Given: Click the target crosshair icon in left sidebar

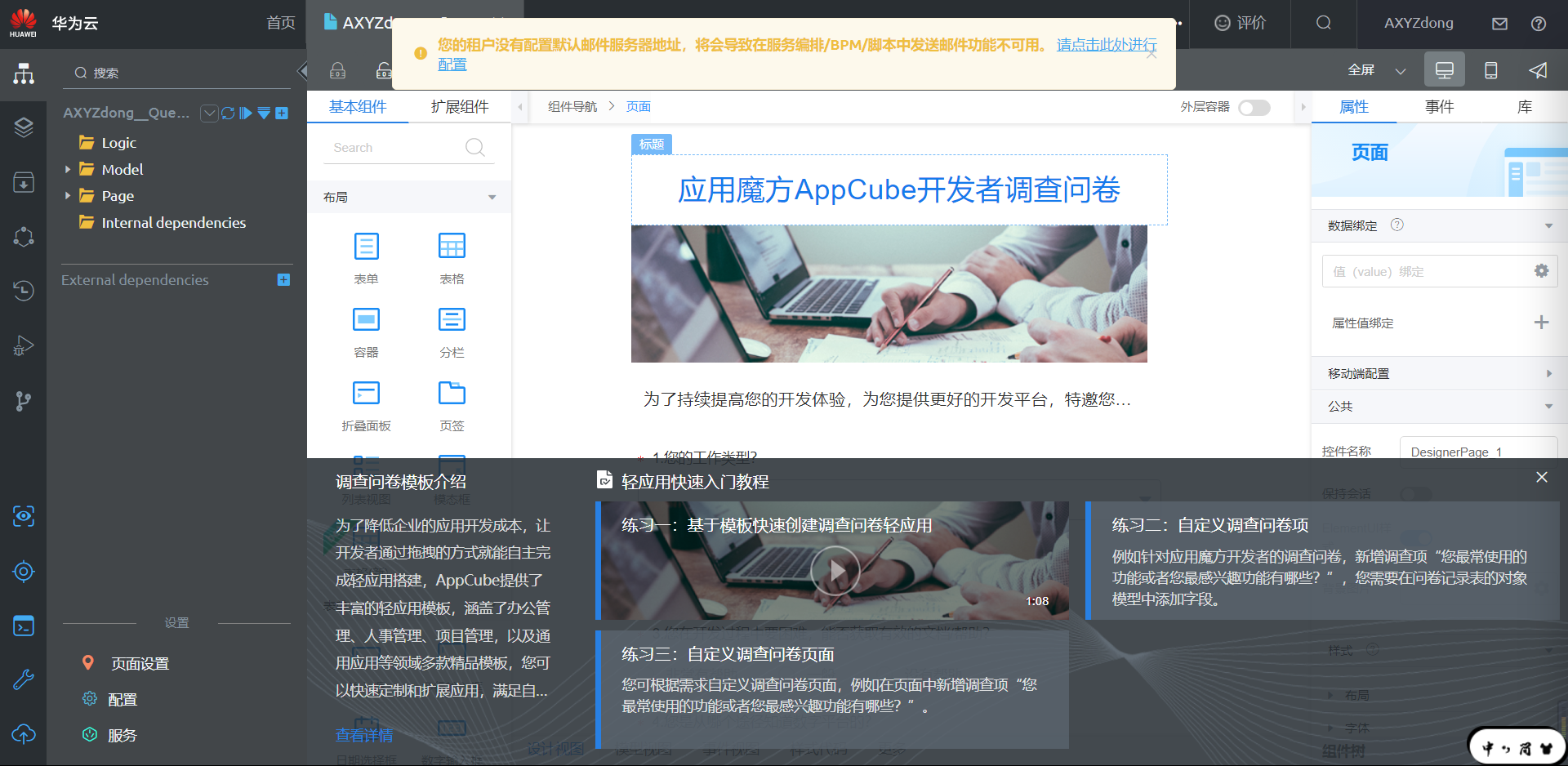Looking at the screenshot, I should click(24, 572).
